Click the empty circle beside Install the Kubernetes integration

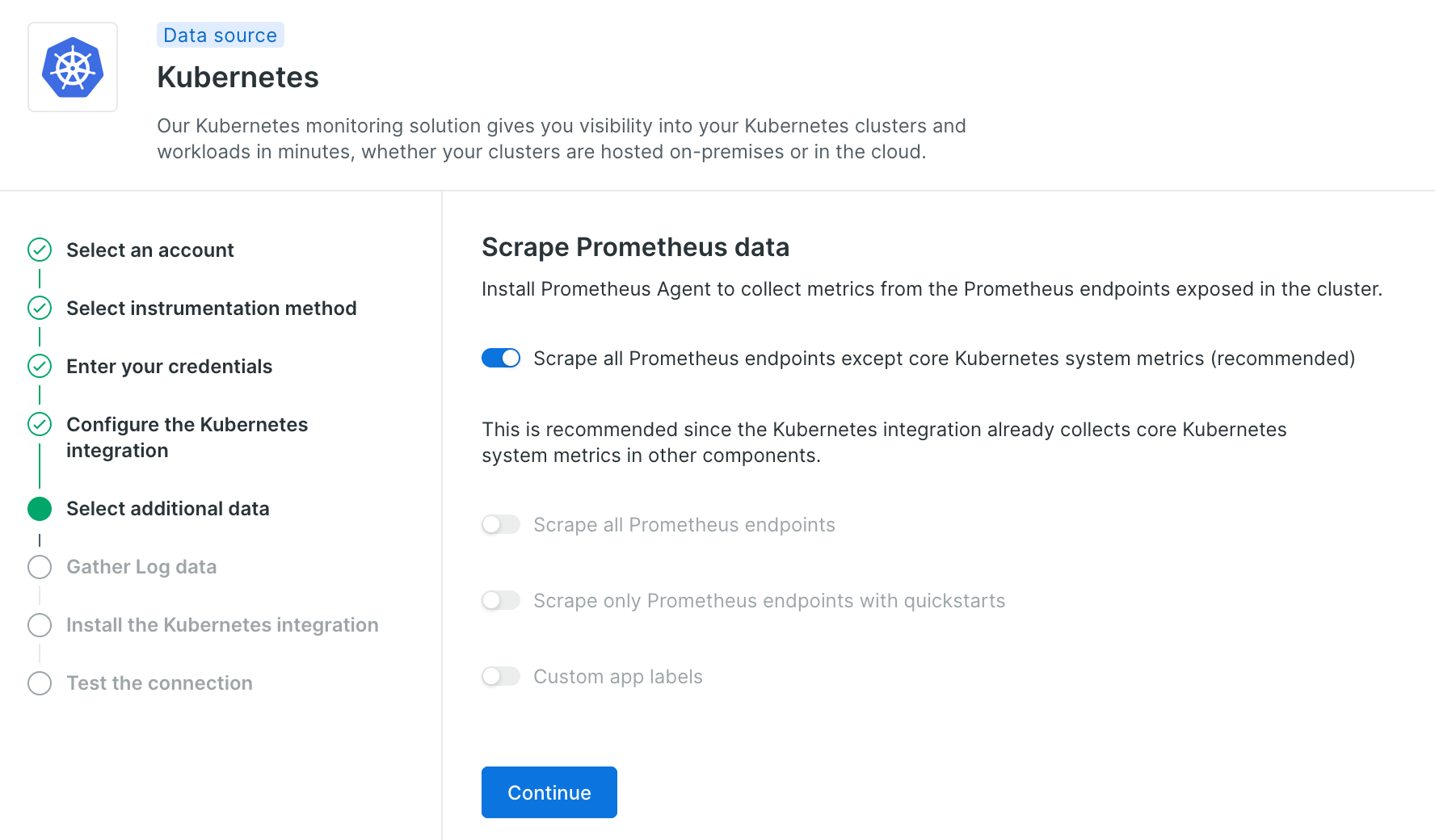click(x=40, y=624)
